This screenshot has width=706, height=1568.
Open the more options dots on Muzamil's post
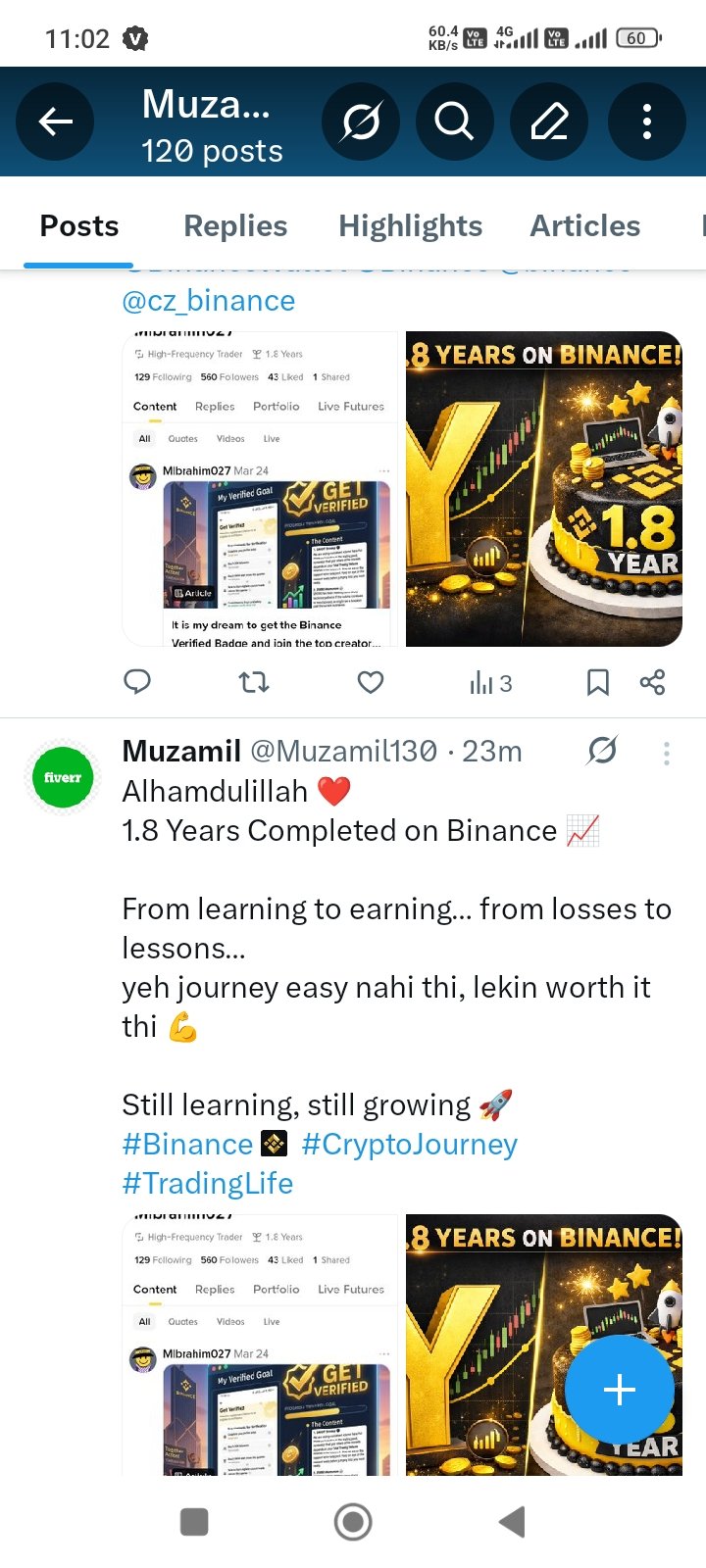coord(667,753)
